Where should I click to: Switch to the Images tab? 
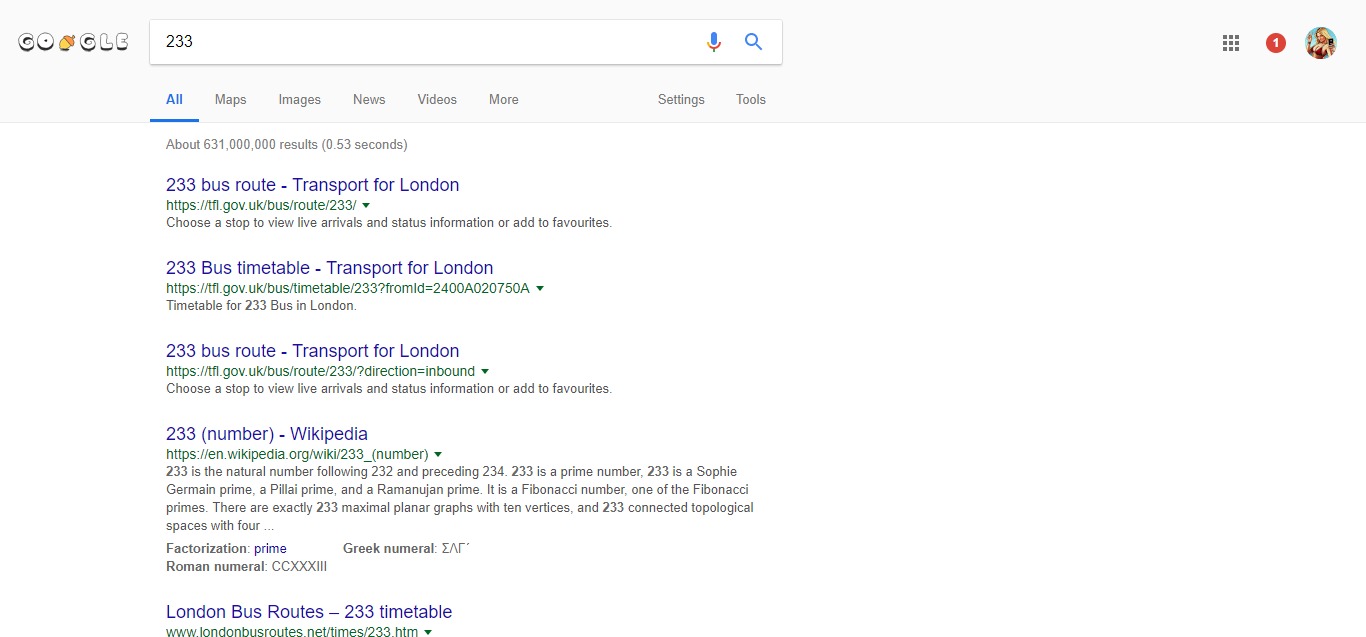(x=299, y=100)
